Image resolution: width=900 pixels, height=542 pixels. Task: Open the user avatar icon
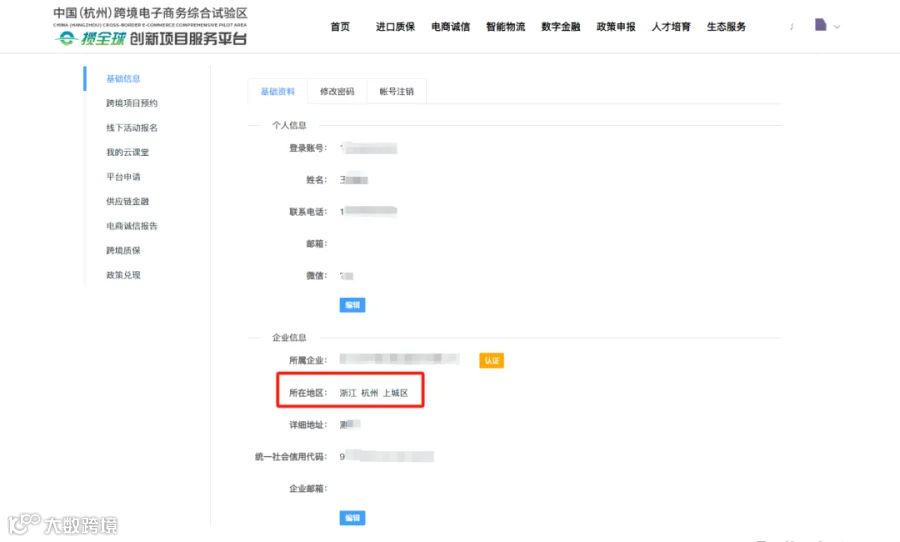820,25
